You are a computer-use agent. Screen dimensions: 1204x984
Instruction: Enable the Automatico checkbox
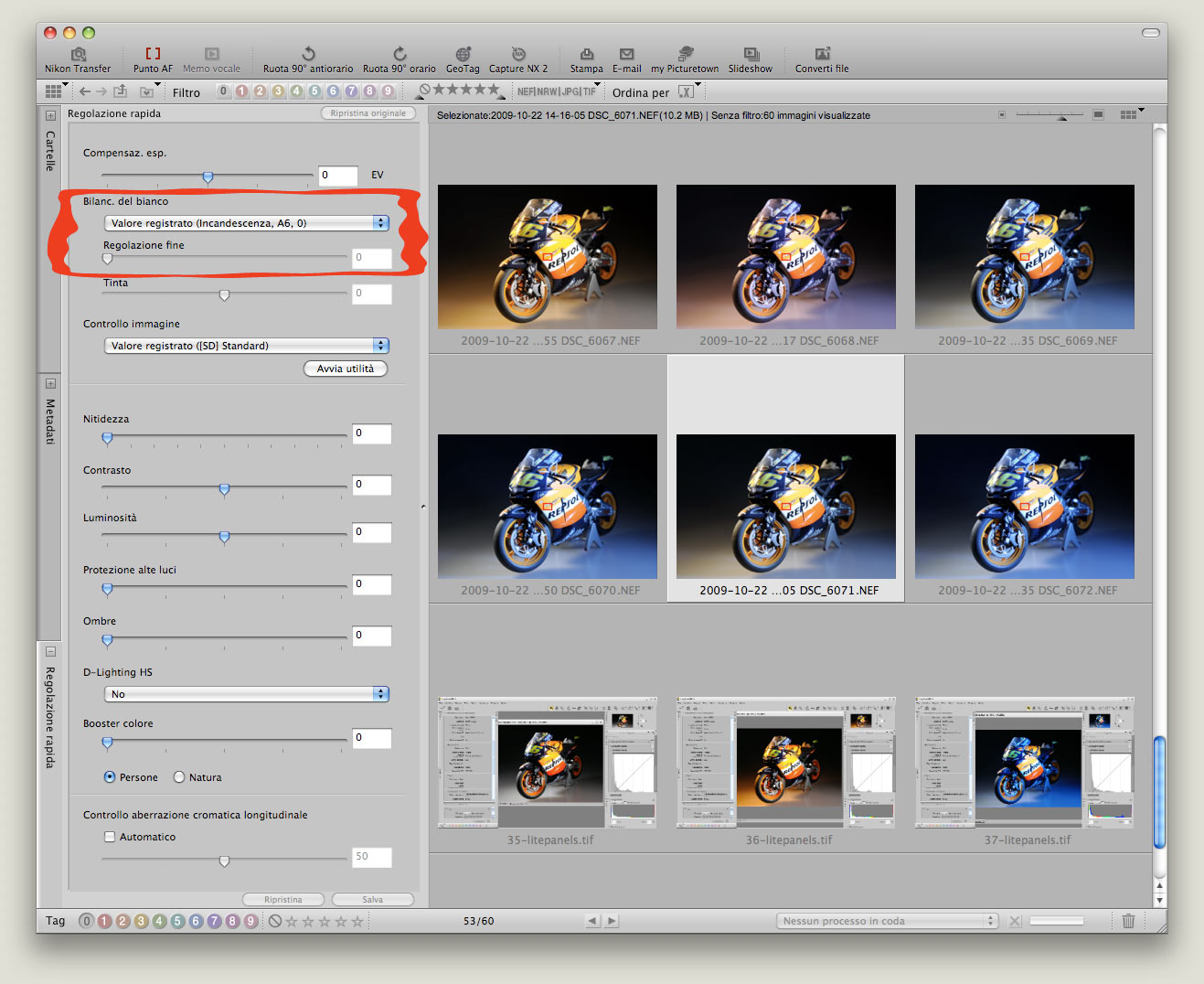point(110,837)
